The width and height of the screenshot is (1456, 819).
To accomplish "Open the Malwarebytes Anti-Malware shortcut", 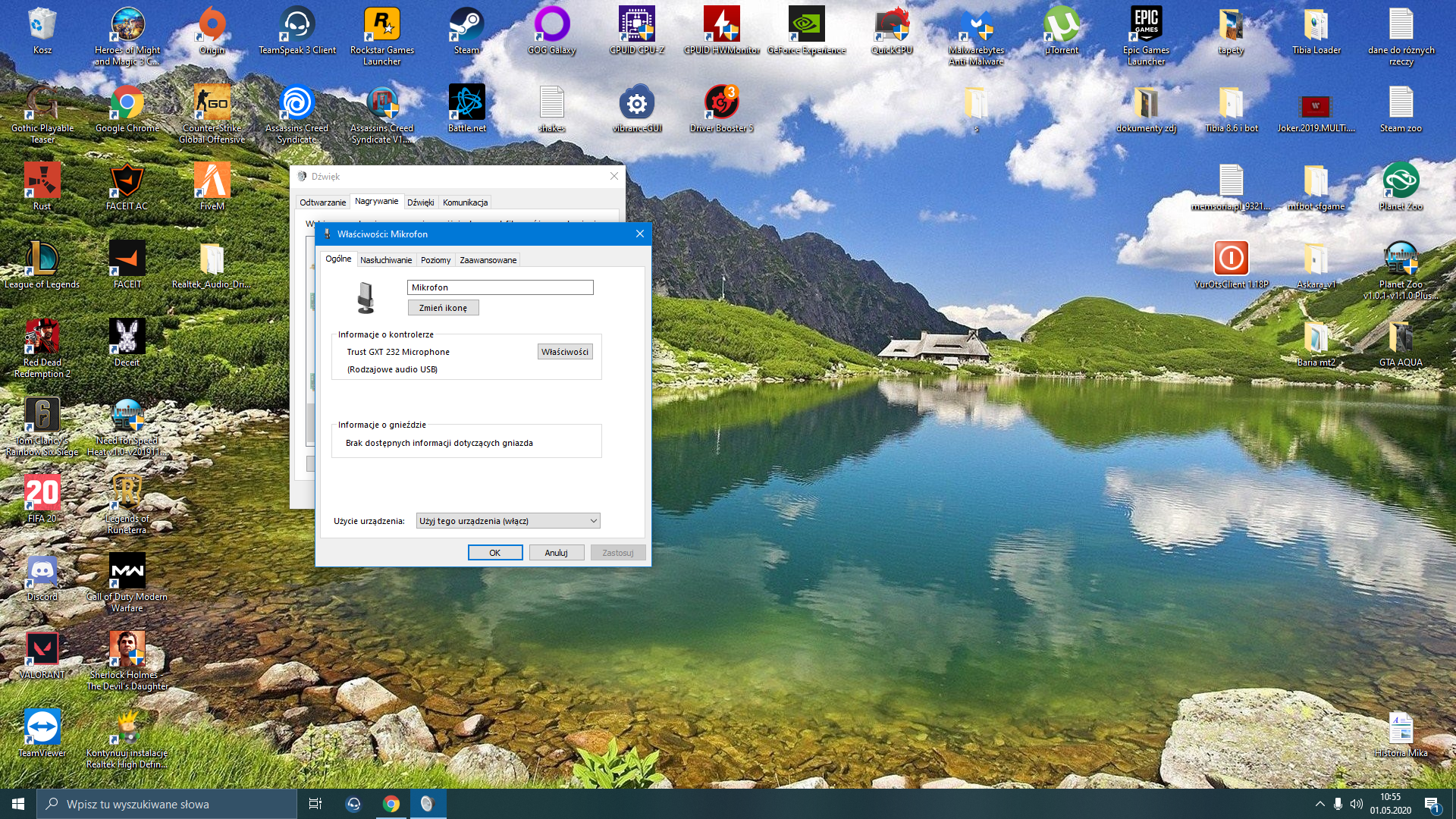I will (976, 27).
